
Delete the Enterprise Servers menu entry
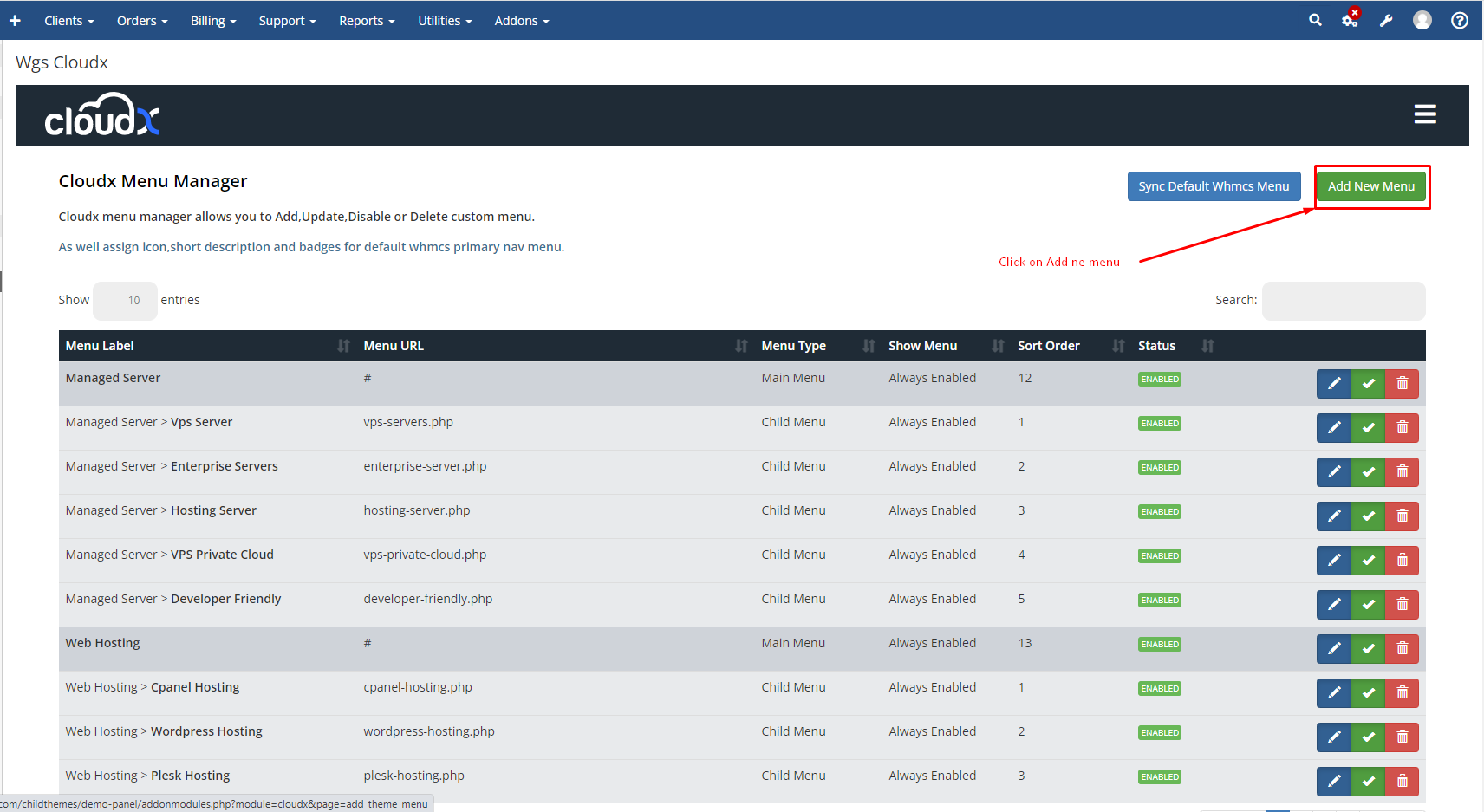pos(1403,472)
